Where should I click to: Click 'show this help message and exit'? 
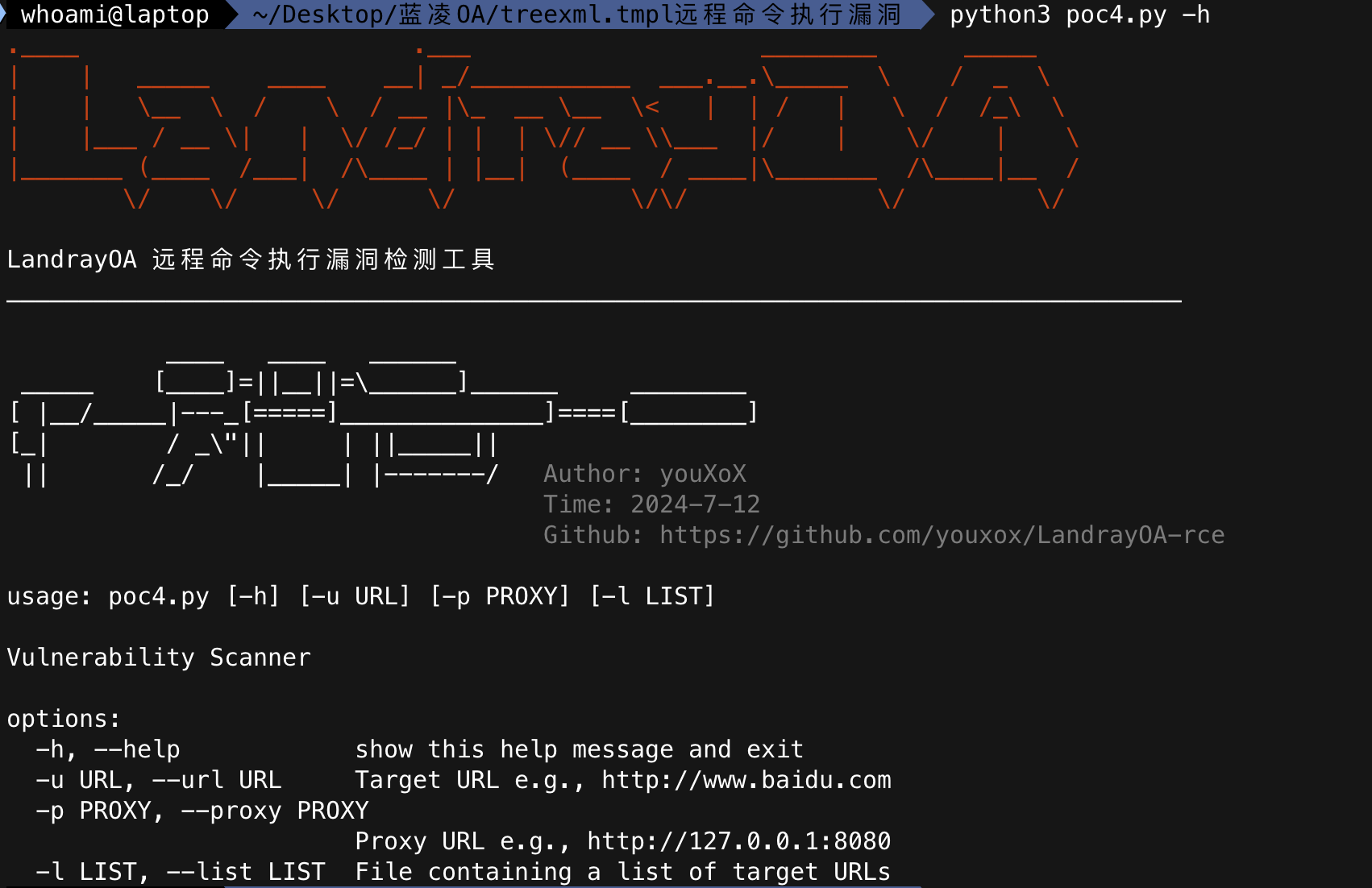pyautogui.click(x=579, y=749)
